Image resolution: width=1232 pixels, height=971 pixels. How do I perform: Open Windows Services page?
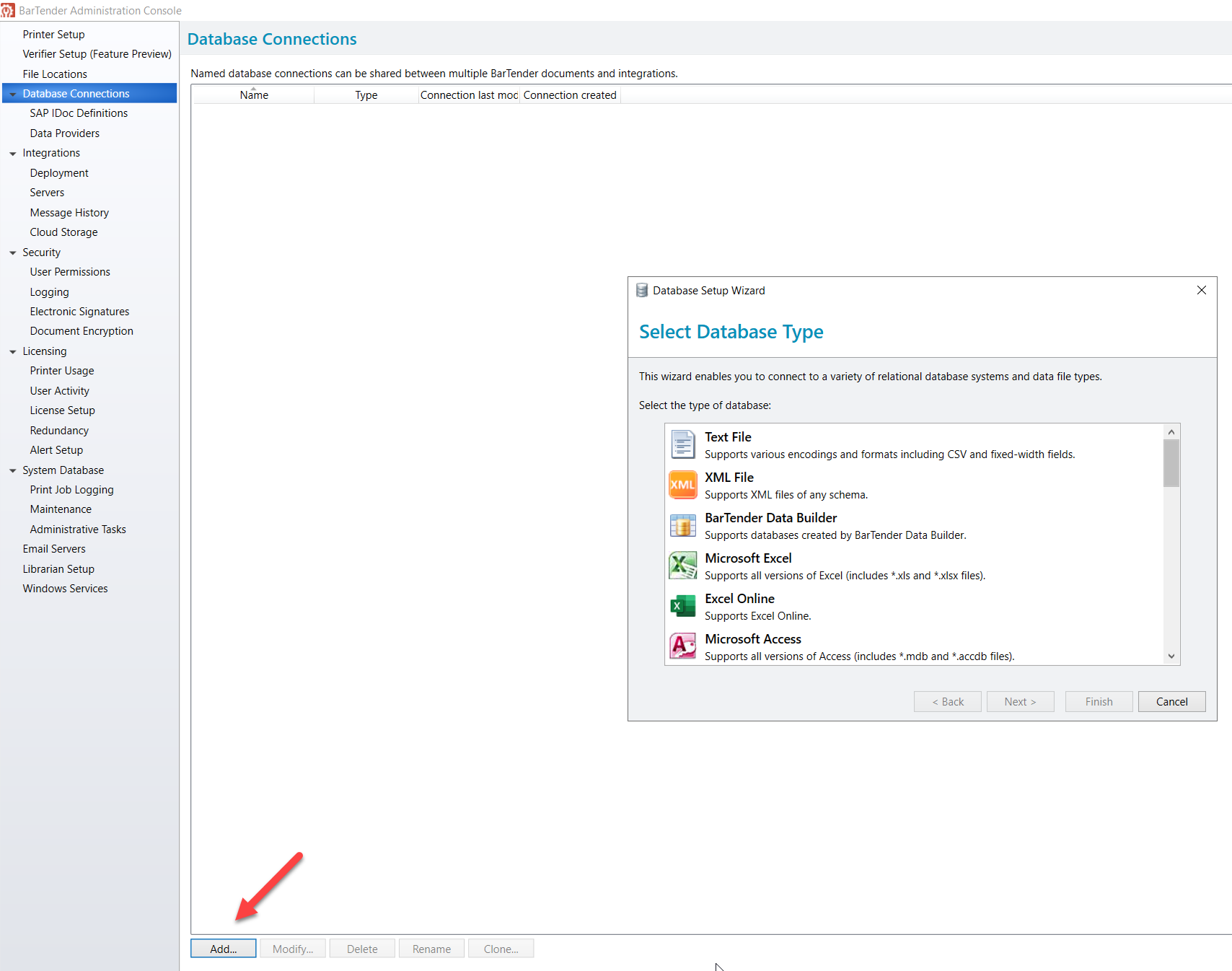pos(65,589)
